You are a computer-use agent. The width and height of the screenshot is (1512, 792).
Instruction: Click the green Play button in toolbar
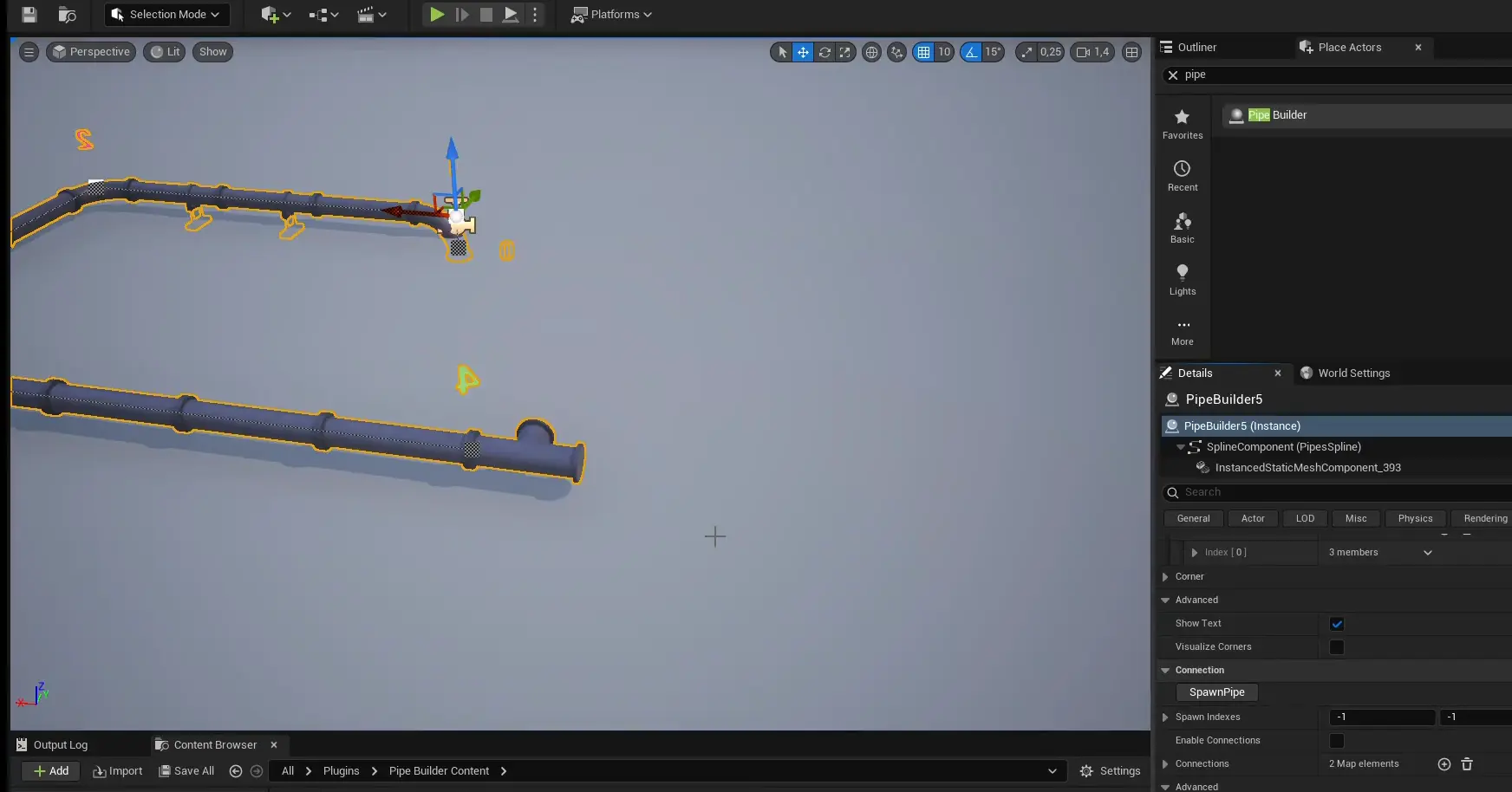pos(437,15)
